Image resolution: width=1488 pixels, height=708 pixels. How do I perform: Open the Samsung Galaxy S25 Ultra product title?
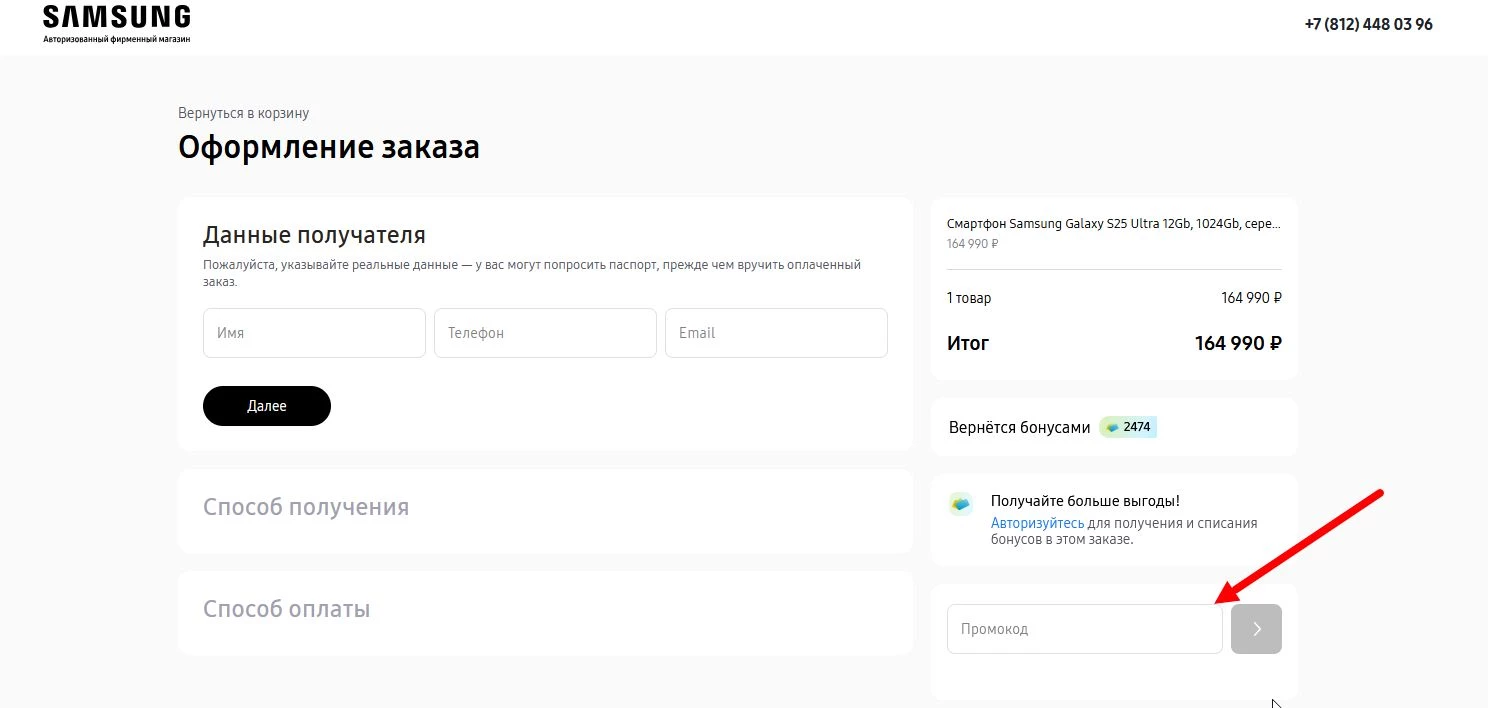coord(1113,224)
